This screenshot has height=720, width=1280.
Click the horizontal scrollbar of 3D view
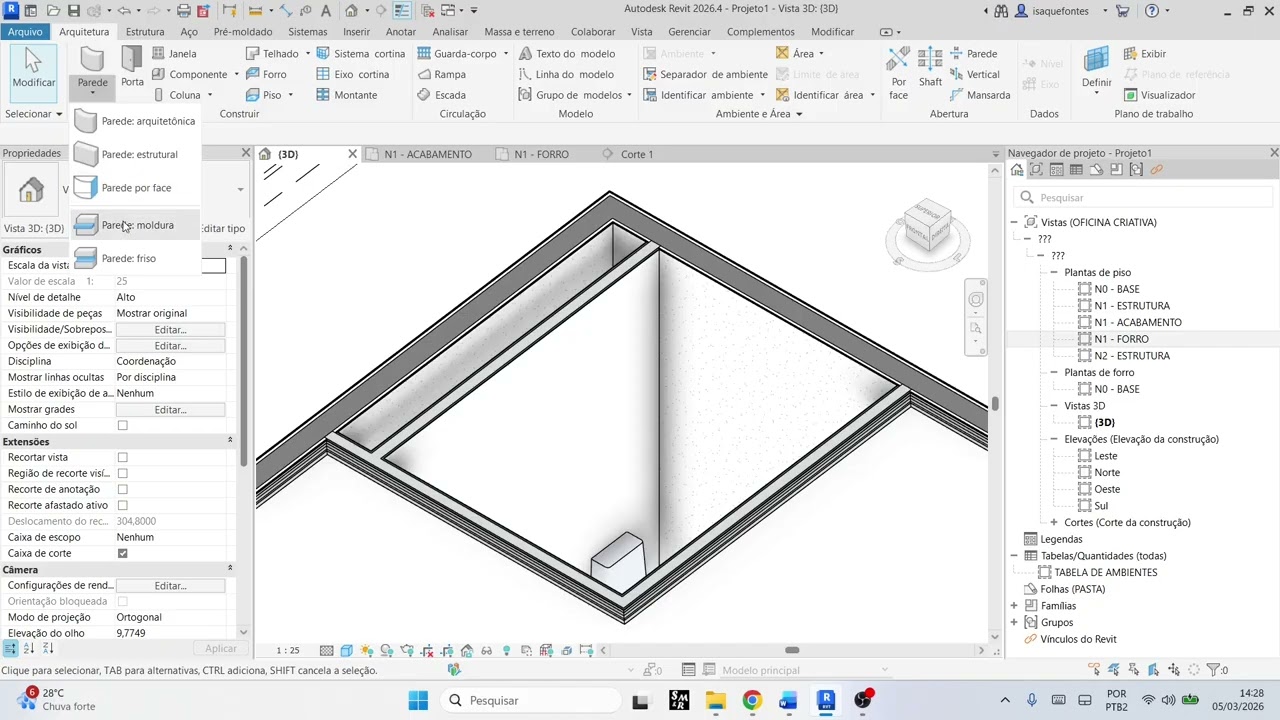[792, 650]
